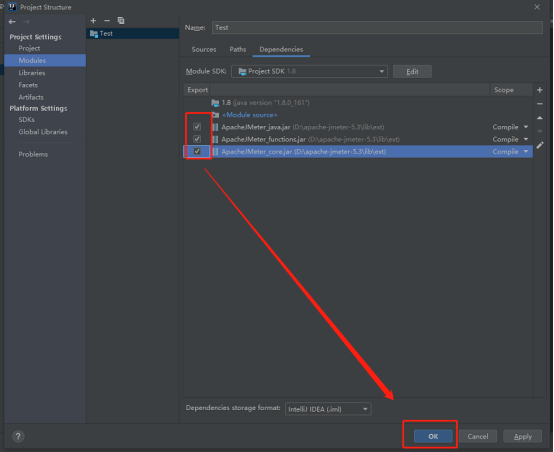Remove the selected dependency using the minus icon
The height and width of the screenshot is (452, 554).
point(540,104)
